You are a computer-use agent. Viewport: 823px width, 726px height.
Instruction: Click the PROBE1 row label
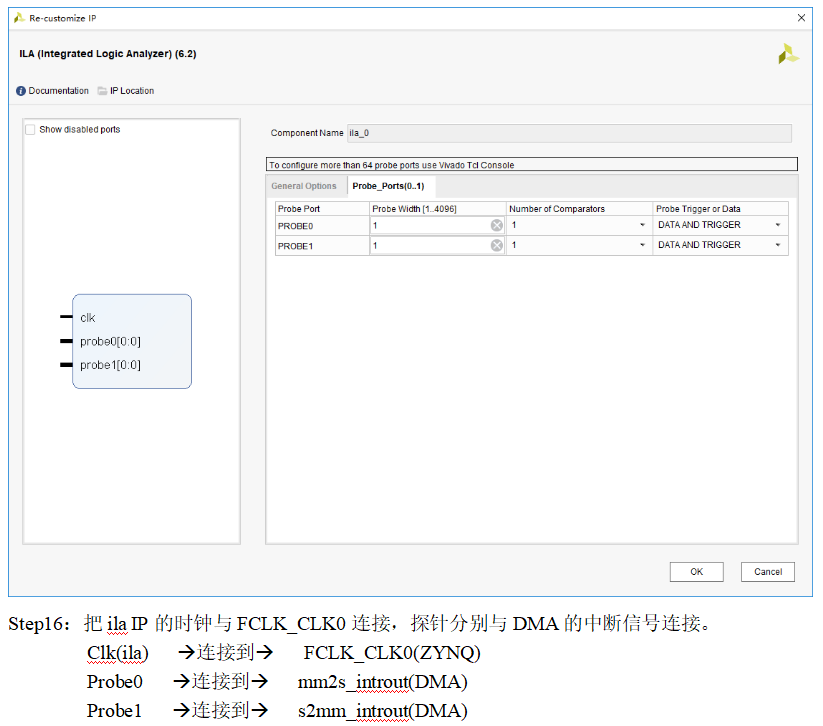(296, 246)
